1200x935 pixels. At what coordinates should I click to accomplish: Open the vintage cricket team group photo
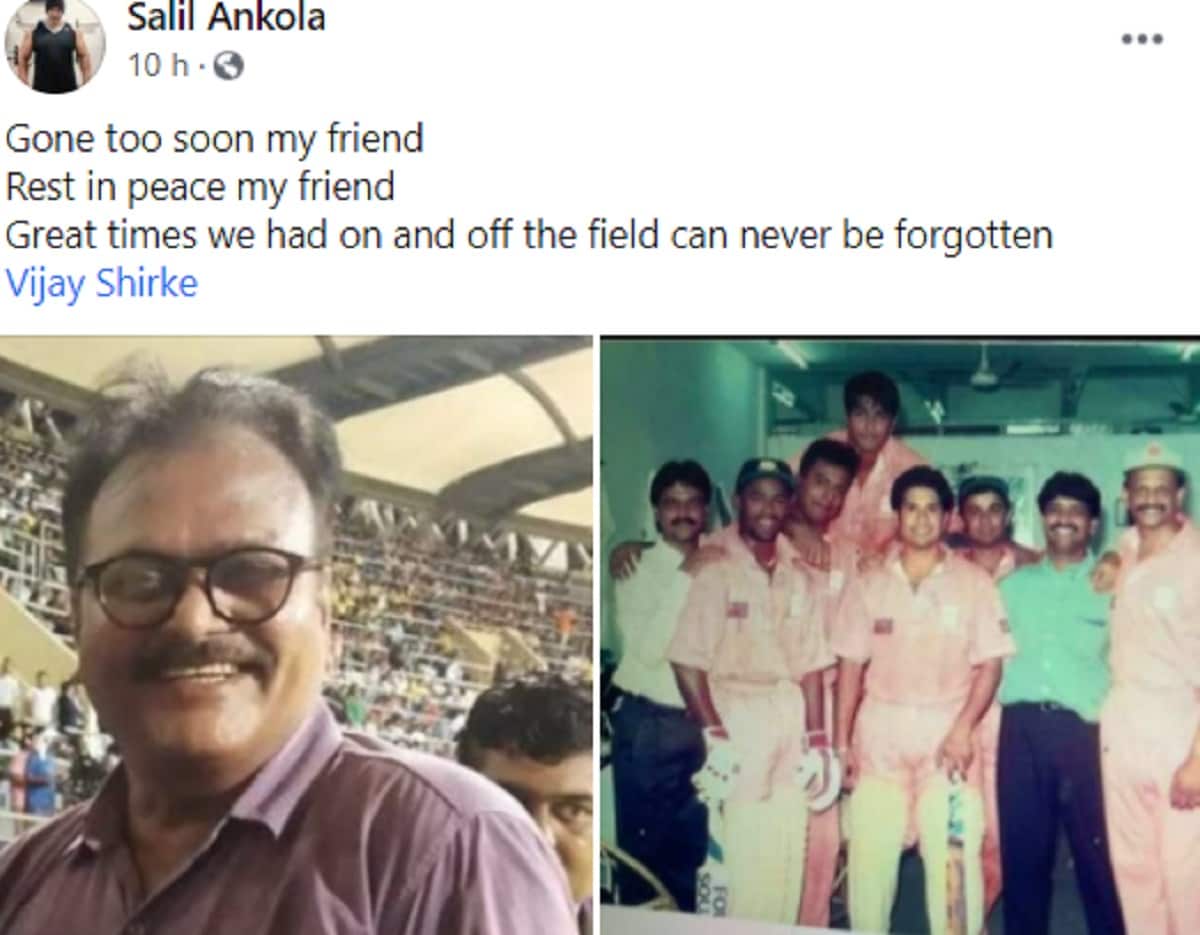coord(900,635)
